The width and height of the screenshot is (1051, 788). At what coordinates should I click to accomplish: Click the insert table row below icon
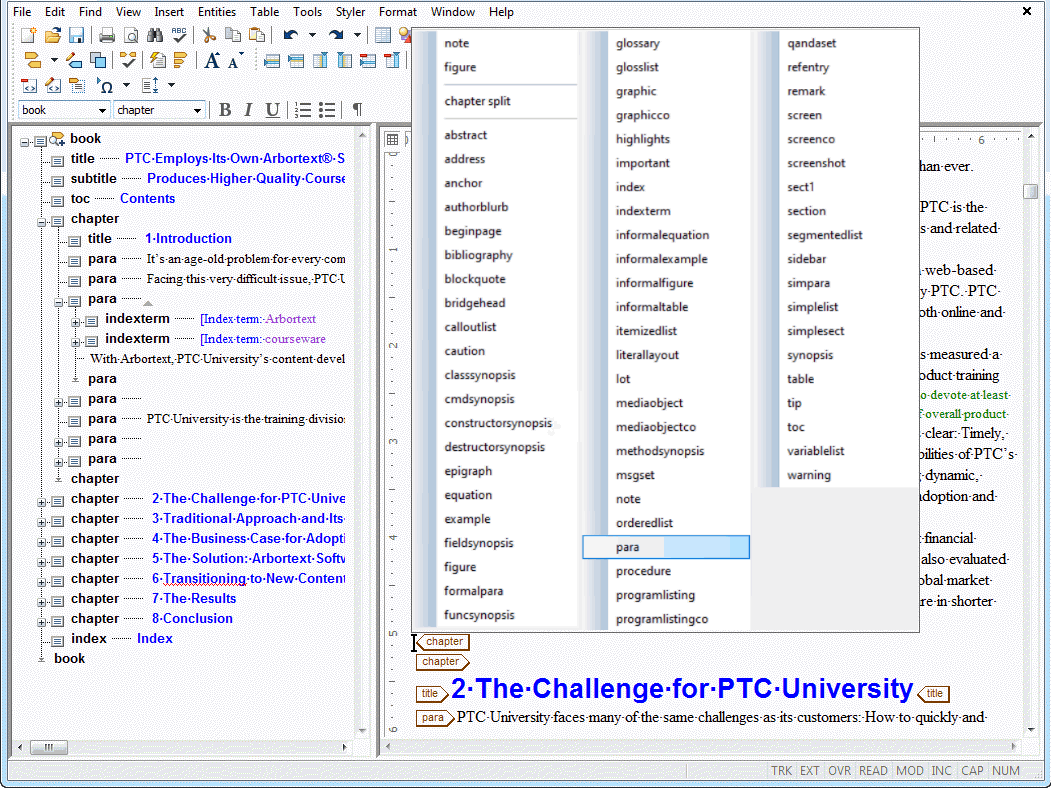[296, 61]
